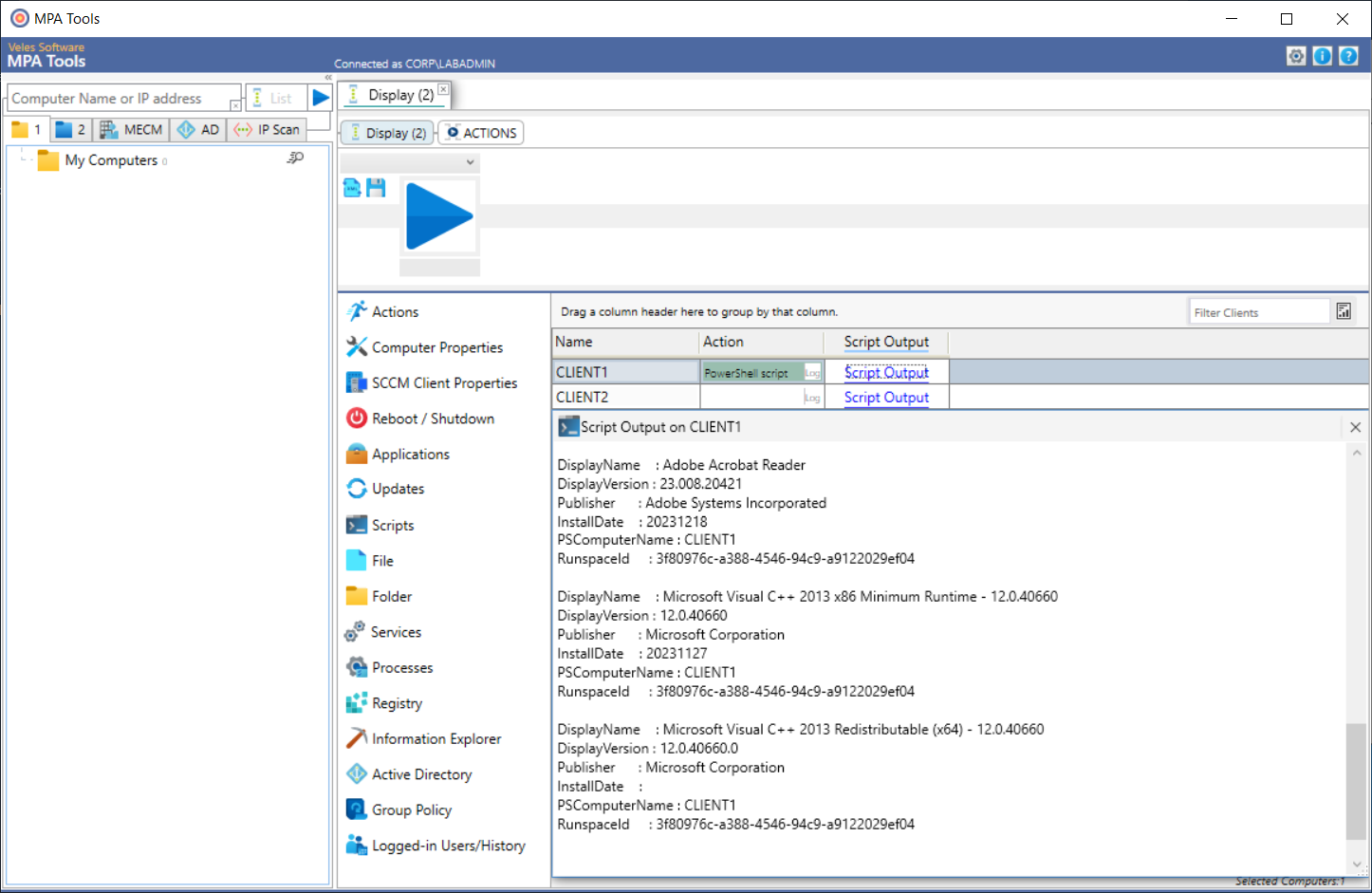Click the Log button in CLIENT1 row

pos(812,373)
